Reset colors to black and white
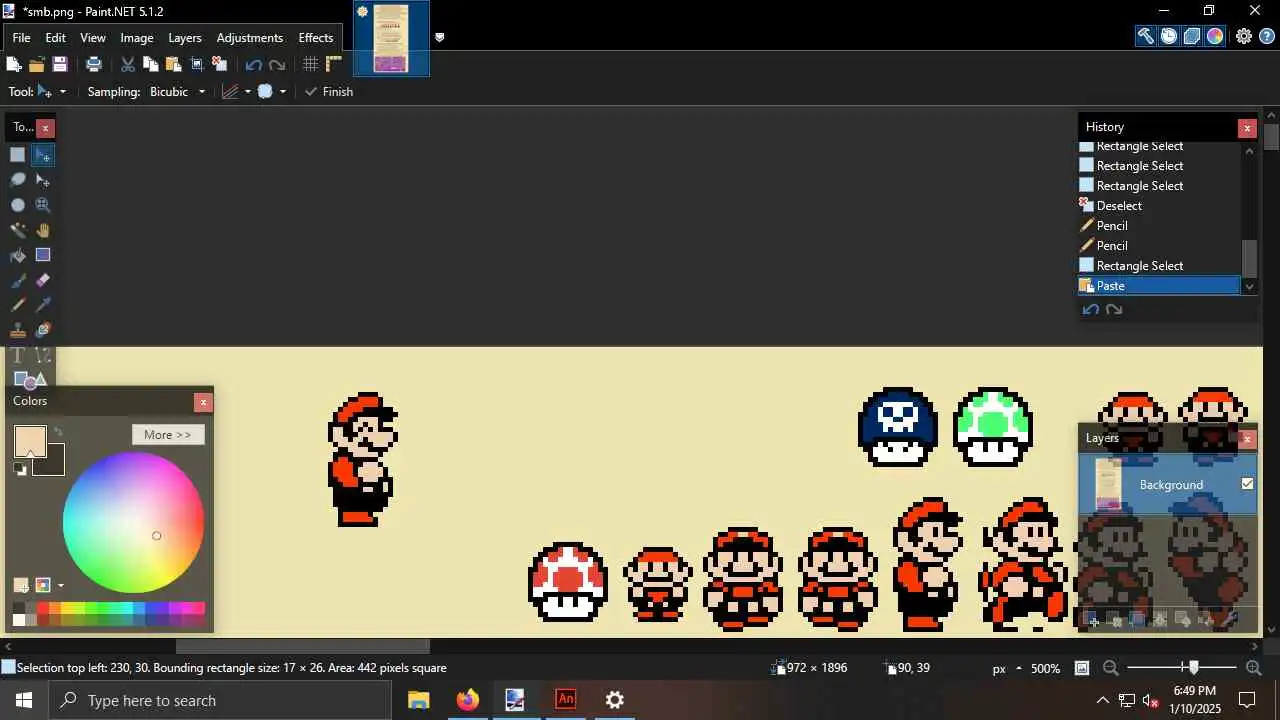1280x720 pixels. click(x=20, y=469)
